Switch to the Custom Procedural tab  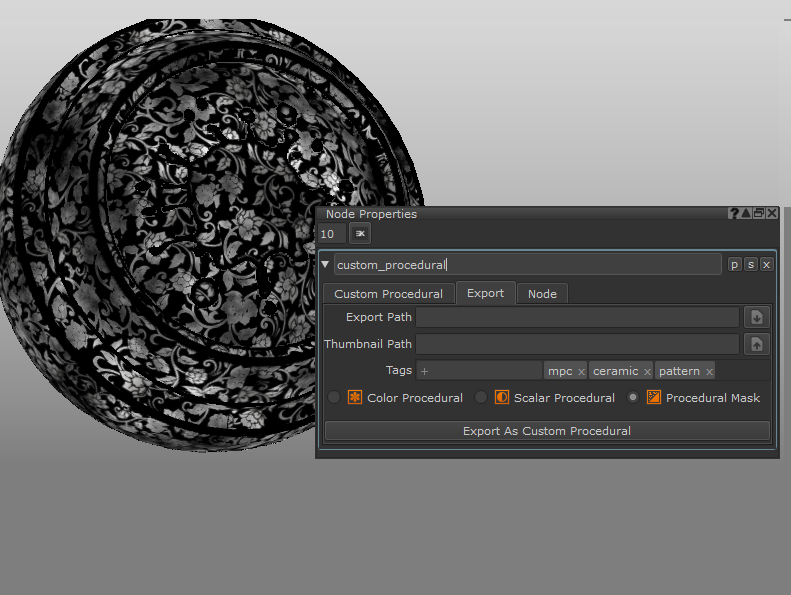click(x=388, y=294)
